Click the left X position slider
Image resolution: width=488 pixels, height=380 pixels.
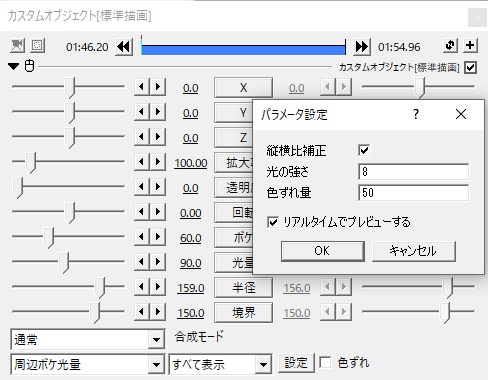coord(68,87)
